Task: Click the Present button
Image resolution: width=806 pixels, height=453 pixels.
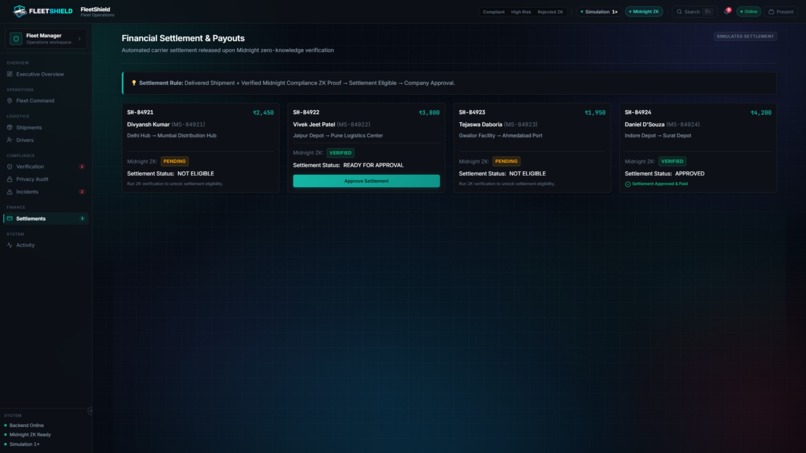Action: pyautogui.click(x=781, y=11)
